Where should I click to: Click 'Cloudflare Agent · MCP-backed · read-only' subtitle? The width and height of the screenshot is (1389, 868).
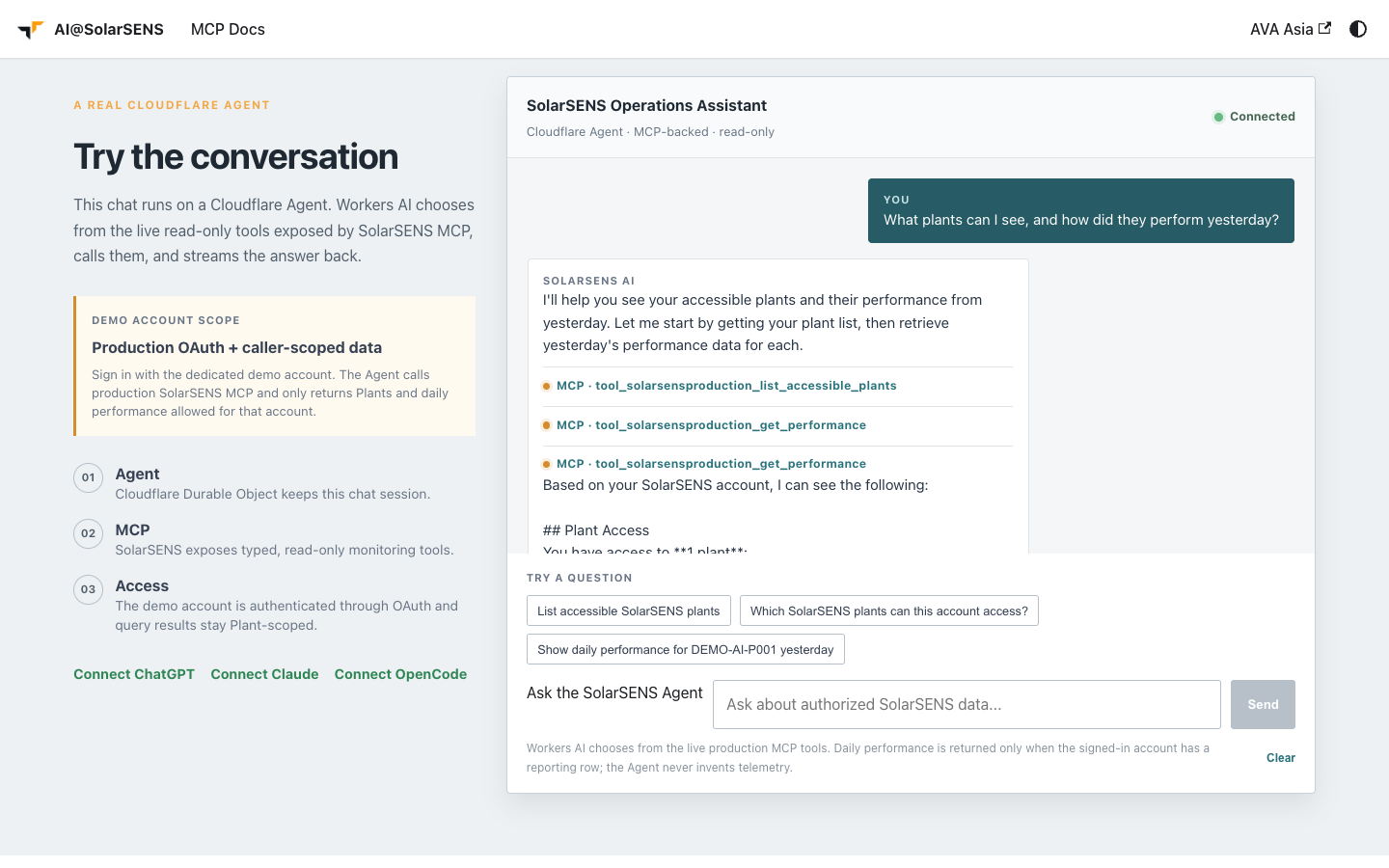650,132
